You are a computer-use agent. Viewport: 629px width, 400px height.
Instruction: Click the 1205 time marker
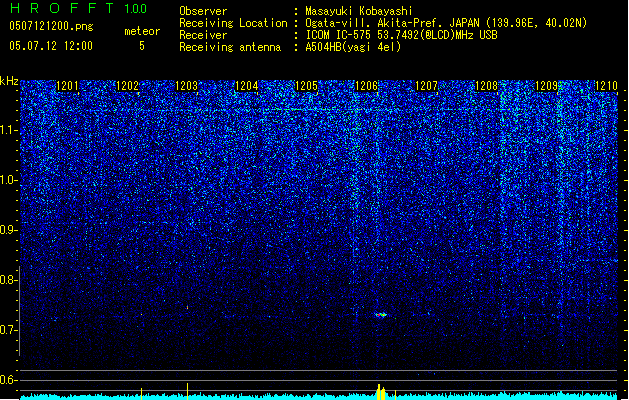(x=306, y=86)
